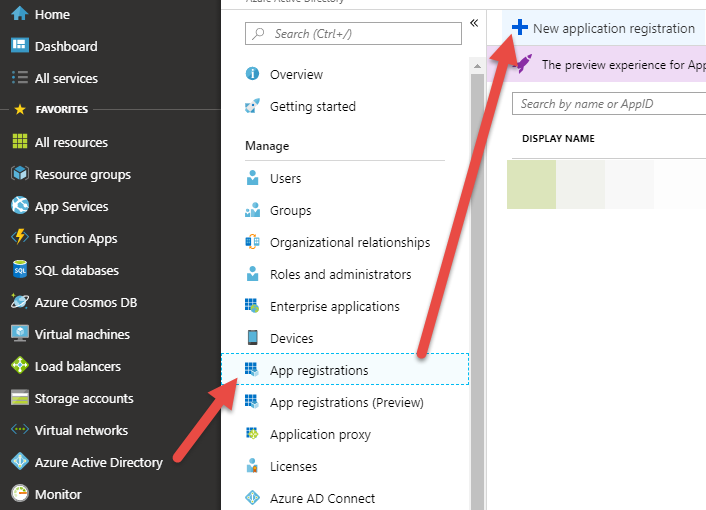Click the App registrations grid icon
This screenshot has width=706, height=510.
coord(252,370)
